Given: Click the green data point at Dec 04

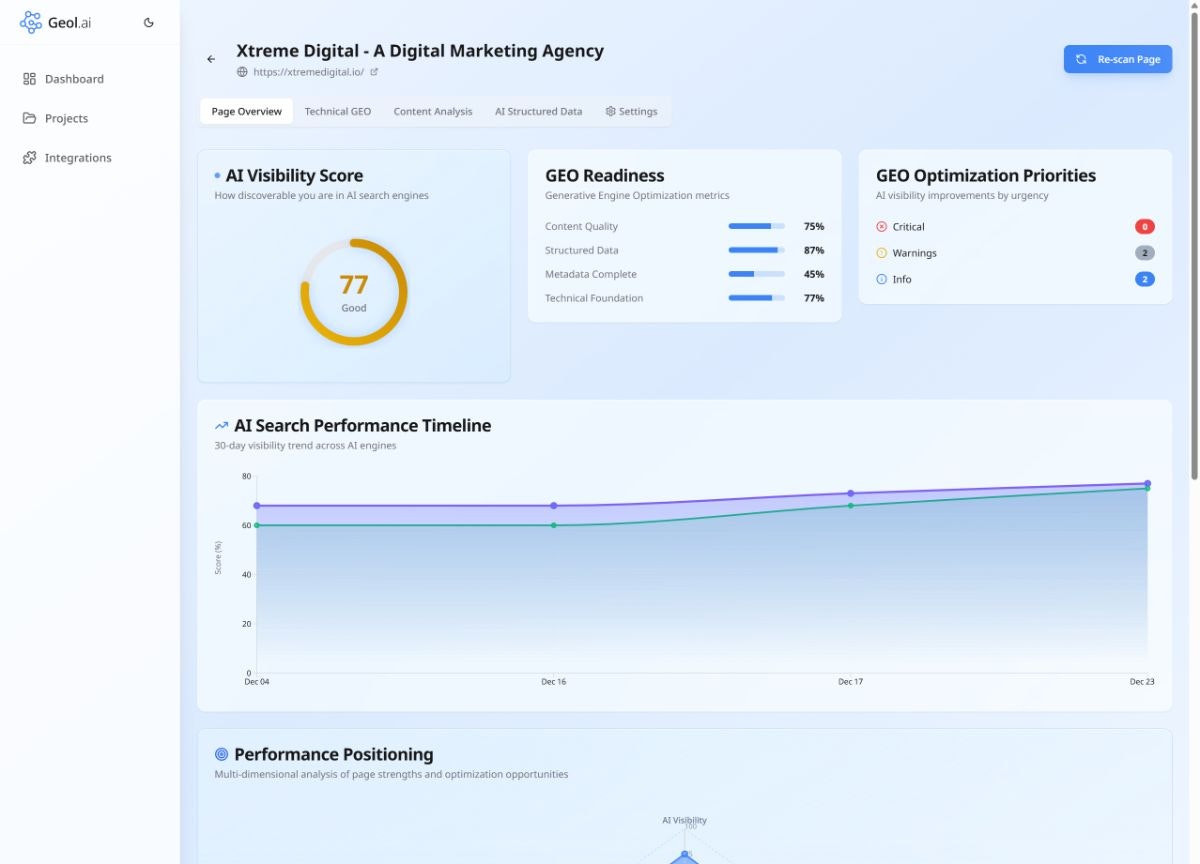Looking at the screenshot, I should 257,525.
